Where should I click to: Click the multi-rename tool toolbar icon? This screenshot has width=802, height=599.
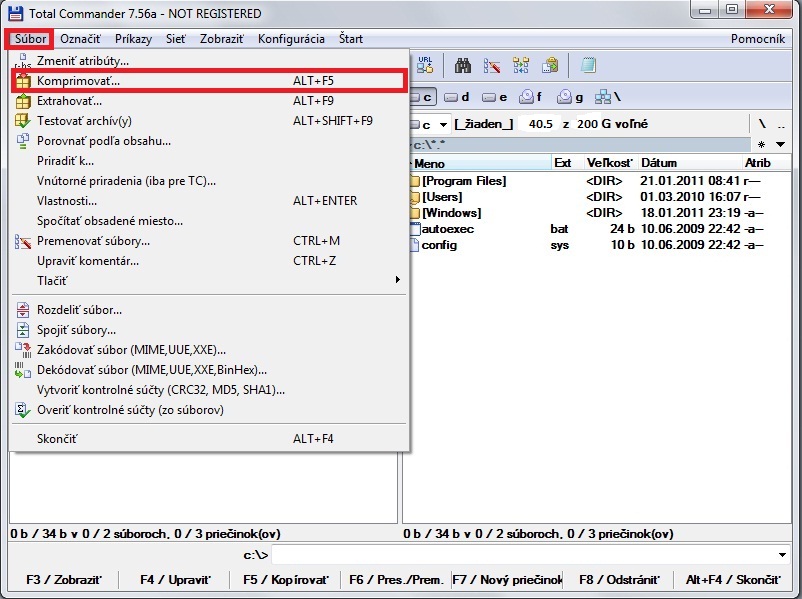[x=492, y=65]
